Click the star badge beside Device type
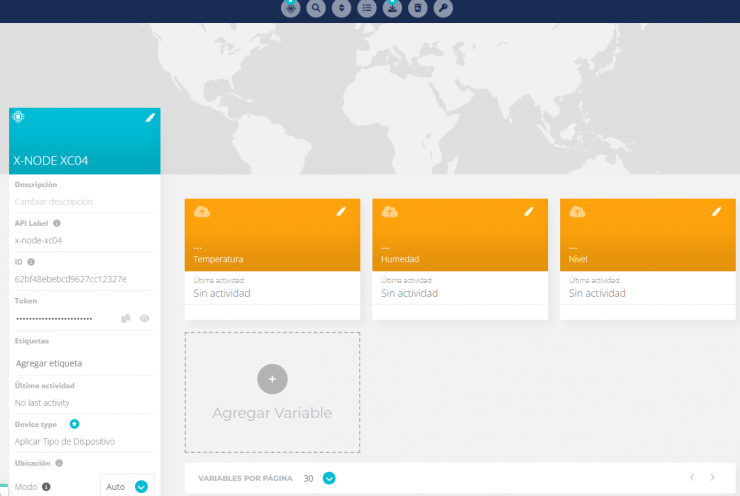This screenshot has height=496, width=740. pos(74,424)
